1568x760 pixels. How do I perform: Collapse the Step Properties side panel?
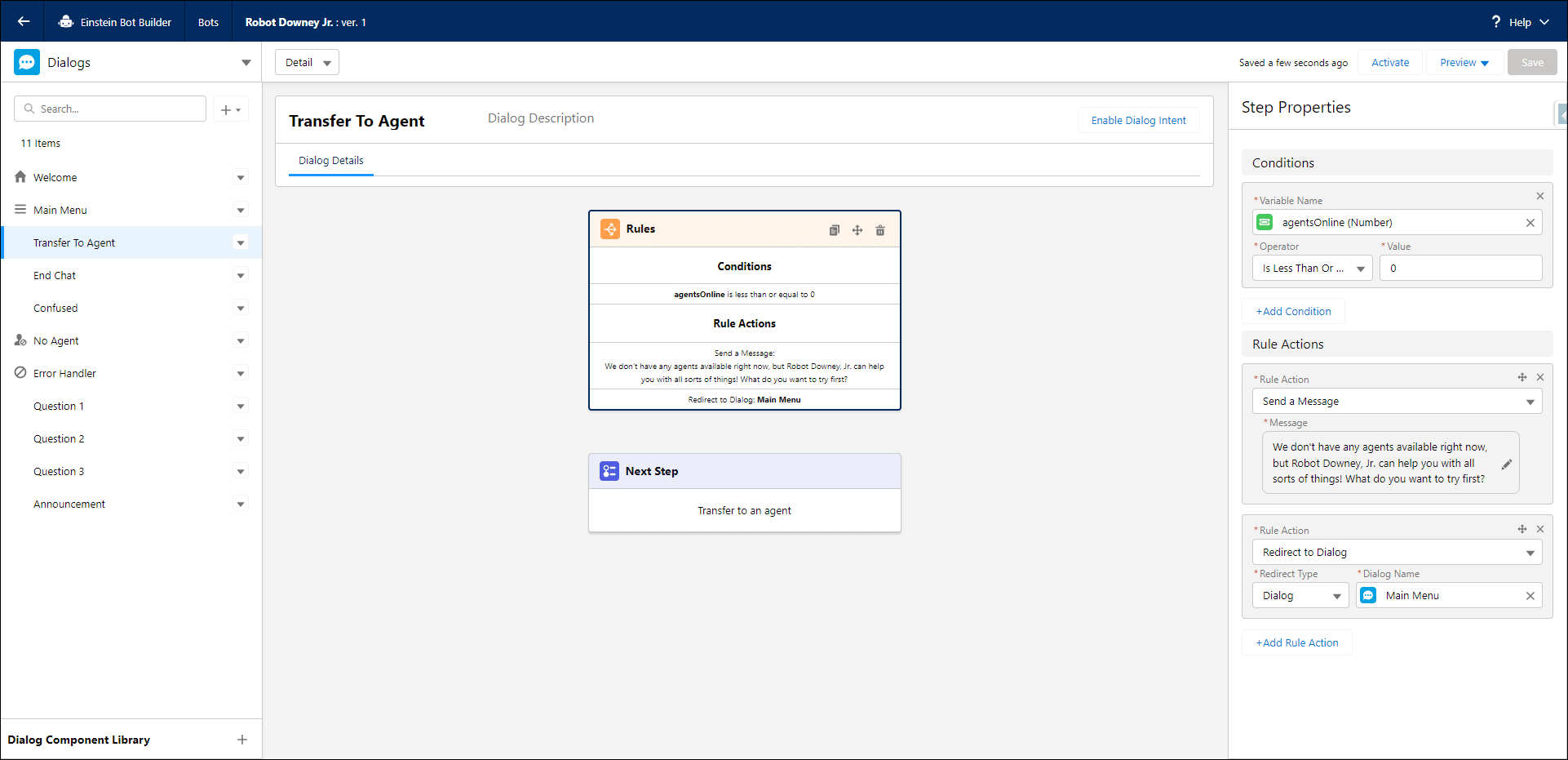click(x=1561, y=114)
